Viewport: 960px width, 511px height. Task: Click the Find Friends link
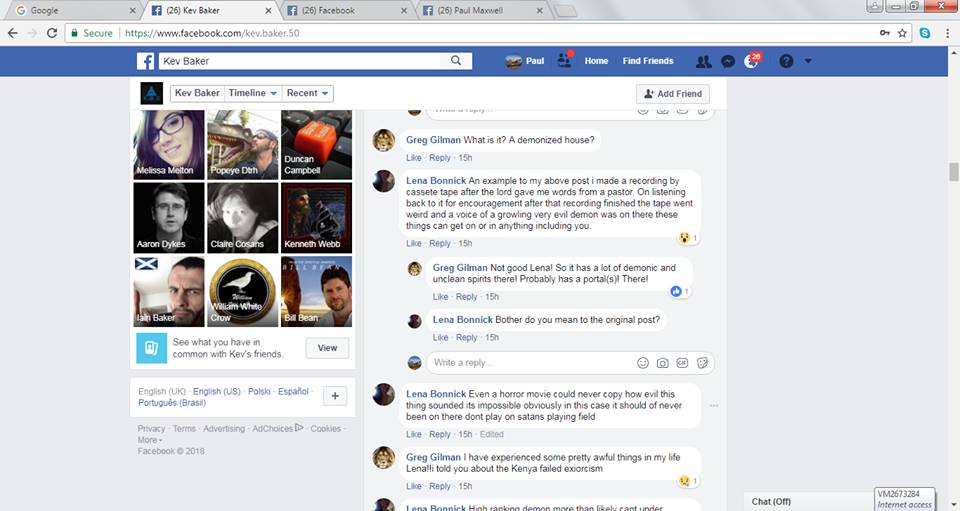(x=648, y=61)
